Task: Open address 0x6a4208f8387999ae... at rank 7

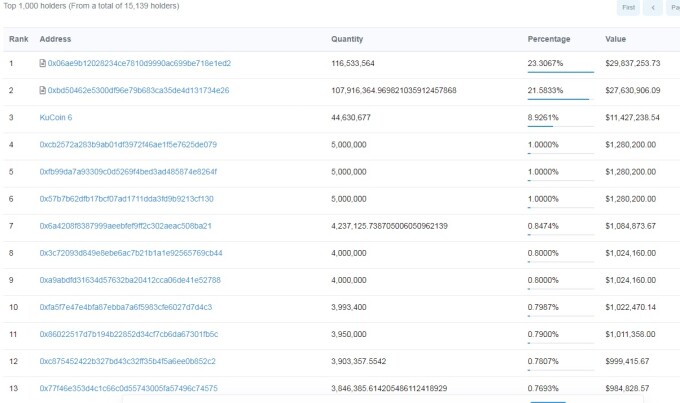Action: pos(125,226)
